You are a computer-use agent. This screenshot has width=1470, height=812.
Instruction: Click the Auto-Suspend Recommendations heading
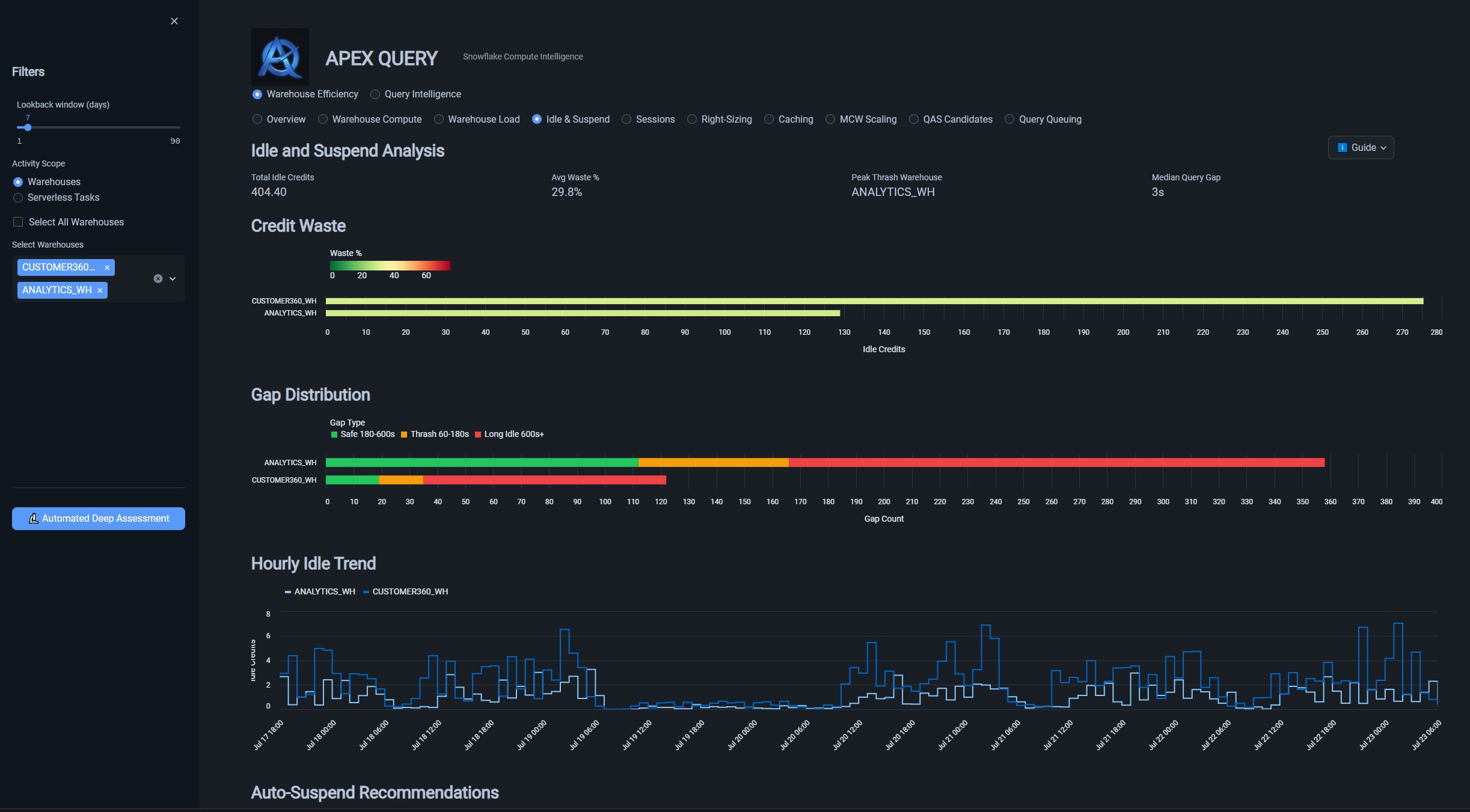pos(375,793)
